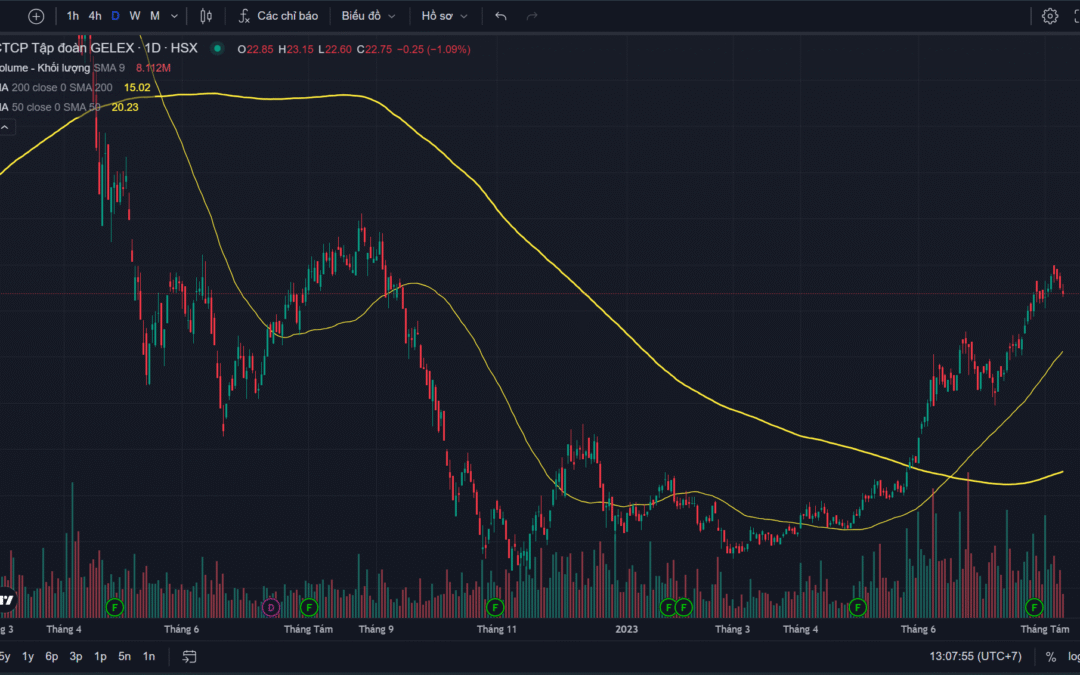Collapse the indicator legend chevron

tap(6, 127)
